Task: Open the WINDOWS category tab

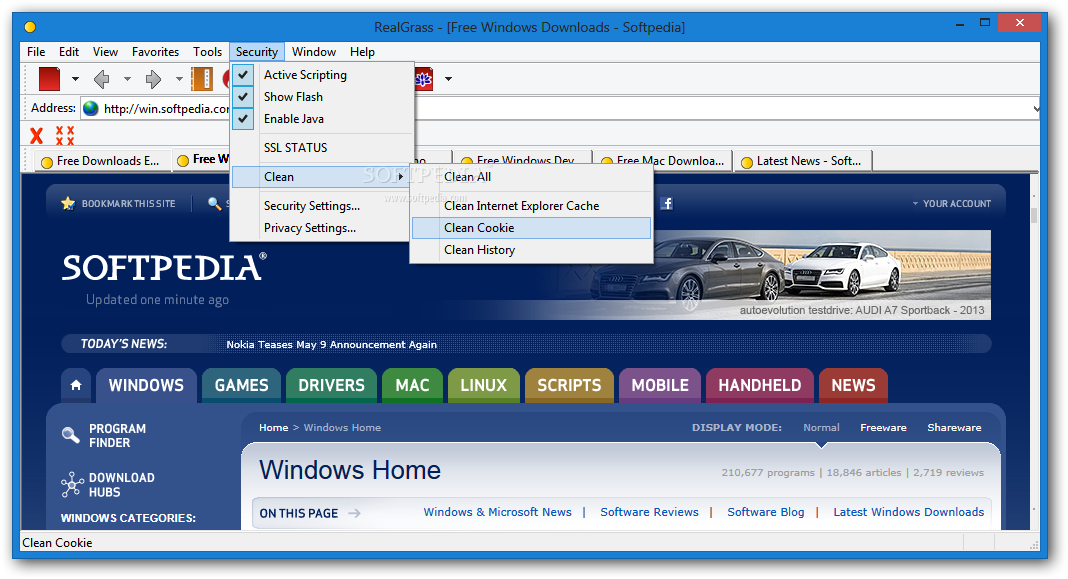Action: 146,386
